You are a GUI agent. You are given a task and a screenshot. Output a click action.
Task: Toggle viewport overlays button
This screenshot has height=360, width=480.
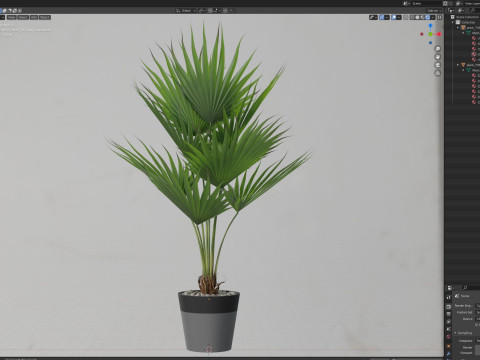tap(394, 17)
